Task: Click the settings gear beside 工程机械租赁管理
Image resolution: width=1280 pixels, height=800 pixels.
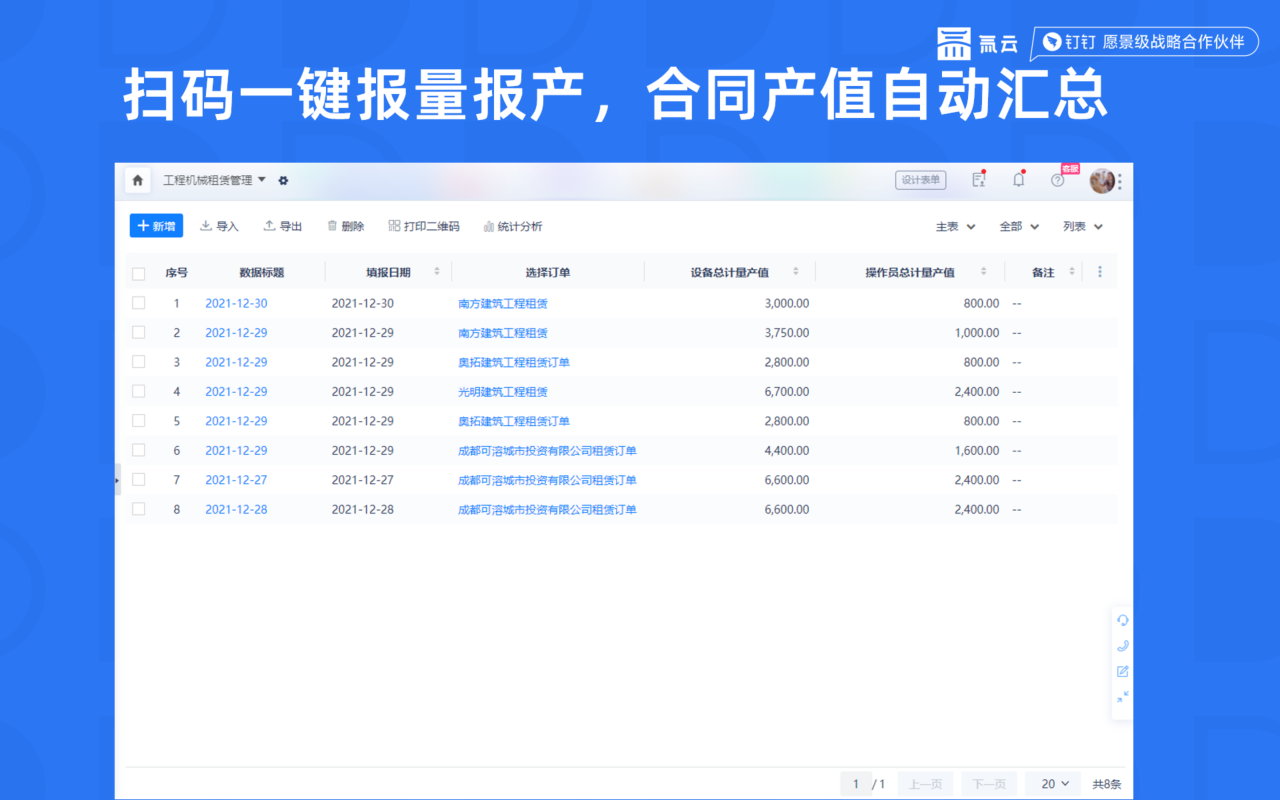Action: pos(283,181)
